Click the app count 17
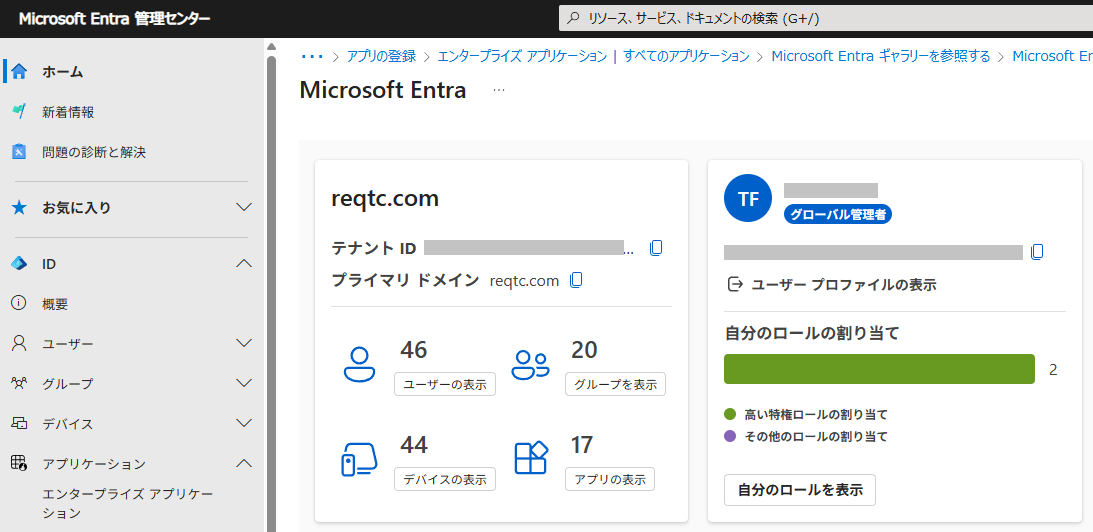This screenshot has width=1093, height=532. (x=582, y=445)
